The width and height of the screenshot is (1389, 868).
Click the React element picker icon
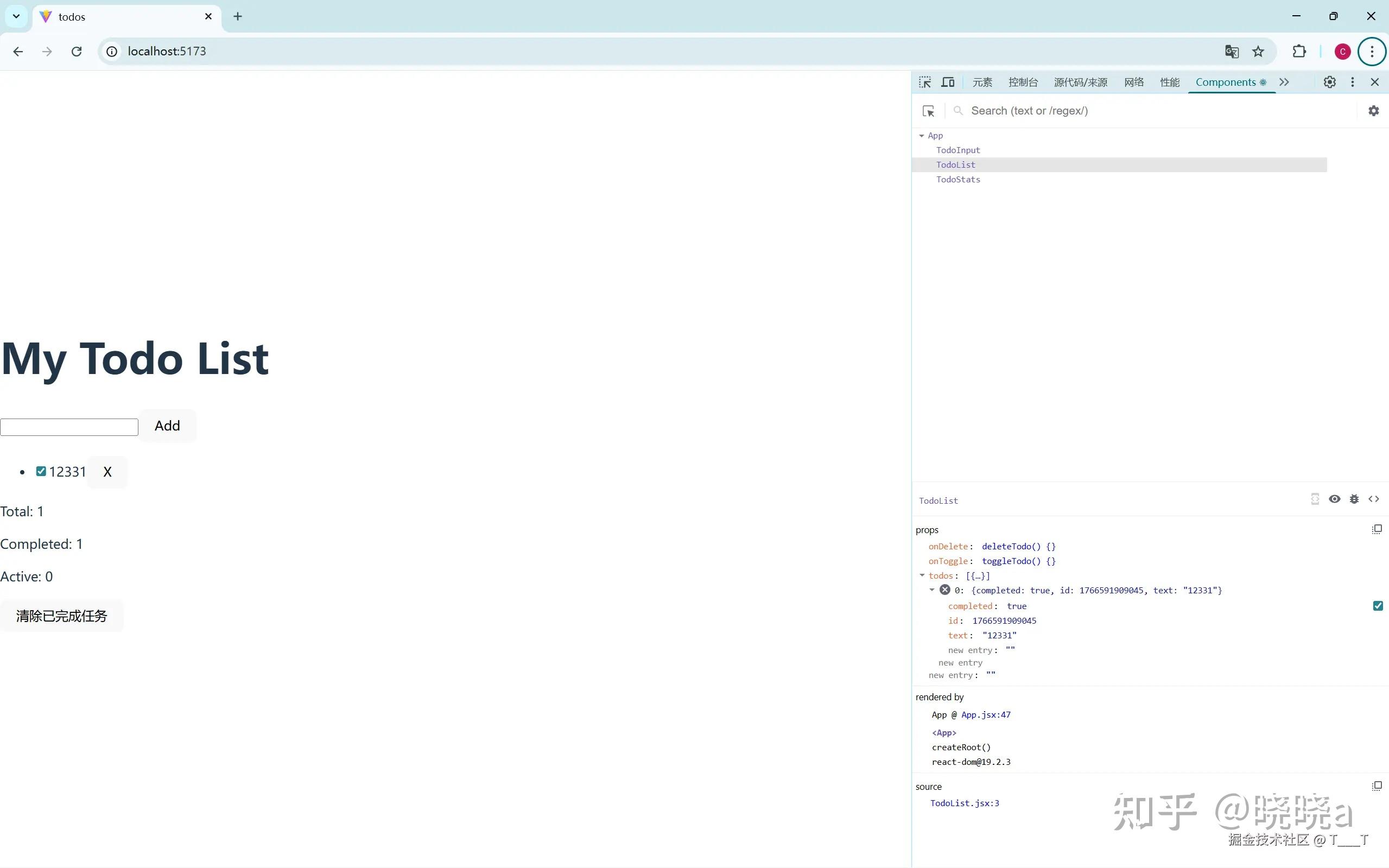click(x=928, y=111)
